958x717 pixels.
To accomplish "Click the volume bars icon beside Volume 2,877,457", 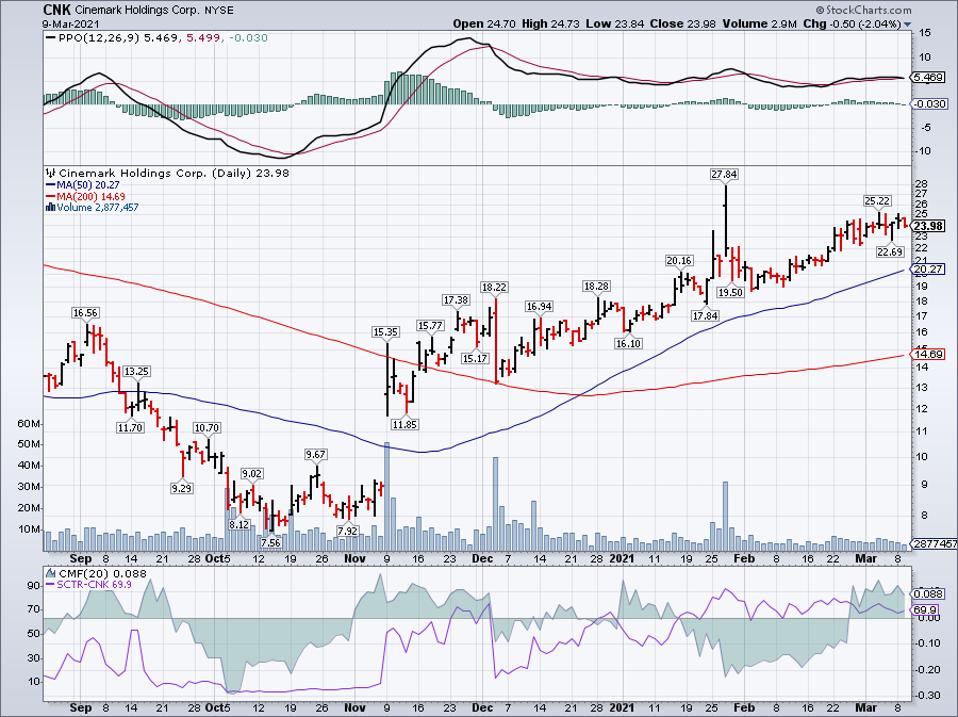I will pyautogui.click(x=51, y=207).
